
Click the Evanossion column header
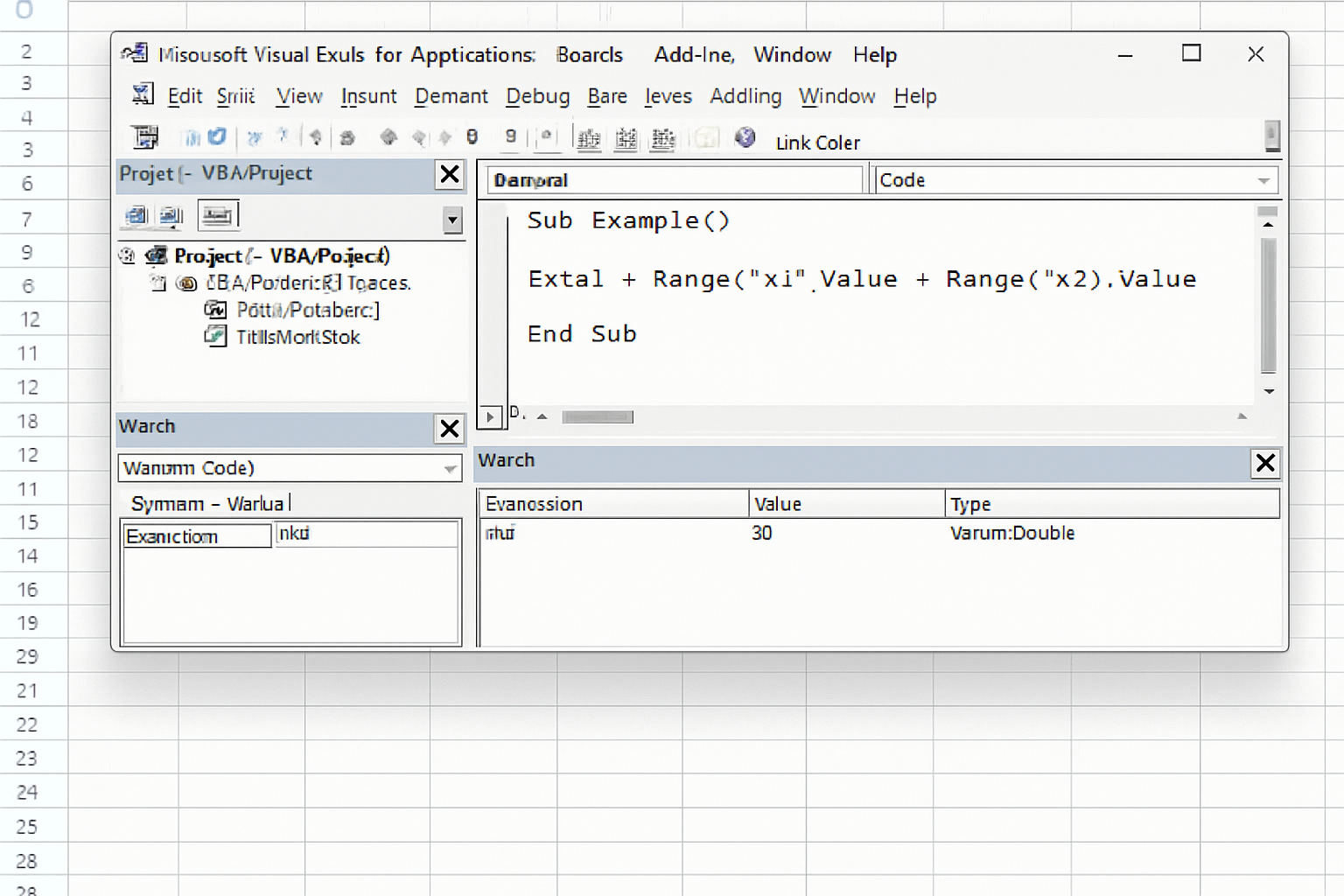click(x=613, y=504)
